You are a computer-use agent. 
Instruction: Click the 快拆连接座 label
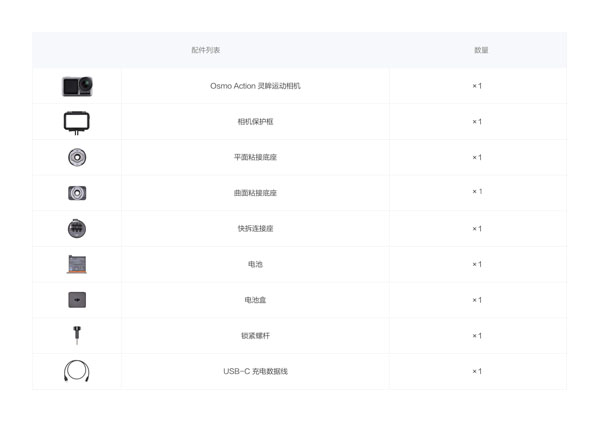coord(255,229)
